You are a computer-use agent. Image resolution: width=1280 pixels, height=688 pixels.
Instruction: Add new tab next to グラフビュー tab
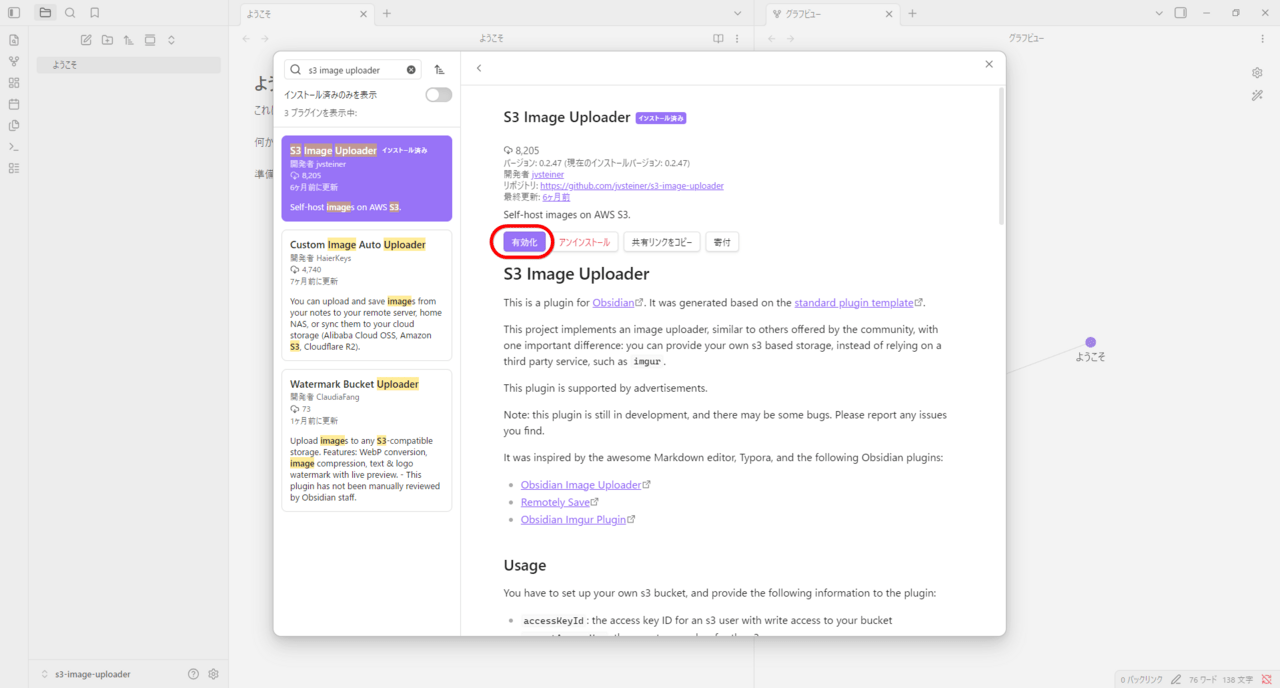pyautogui.click(x=912, y=14)
